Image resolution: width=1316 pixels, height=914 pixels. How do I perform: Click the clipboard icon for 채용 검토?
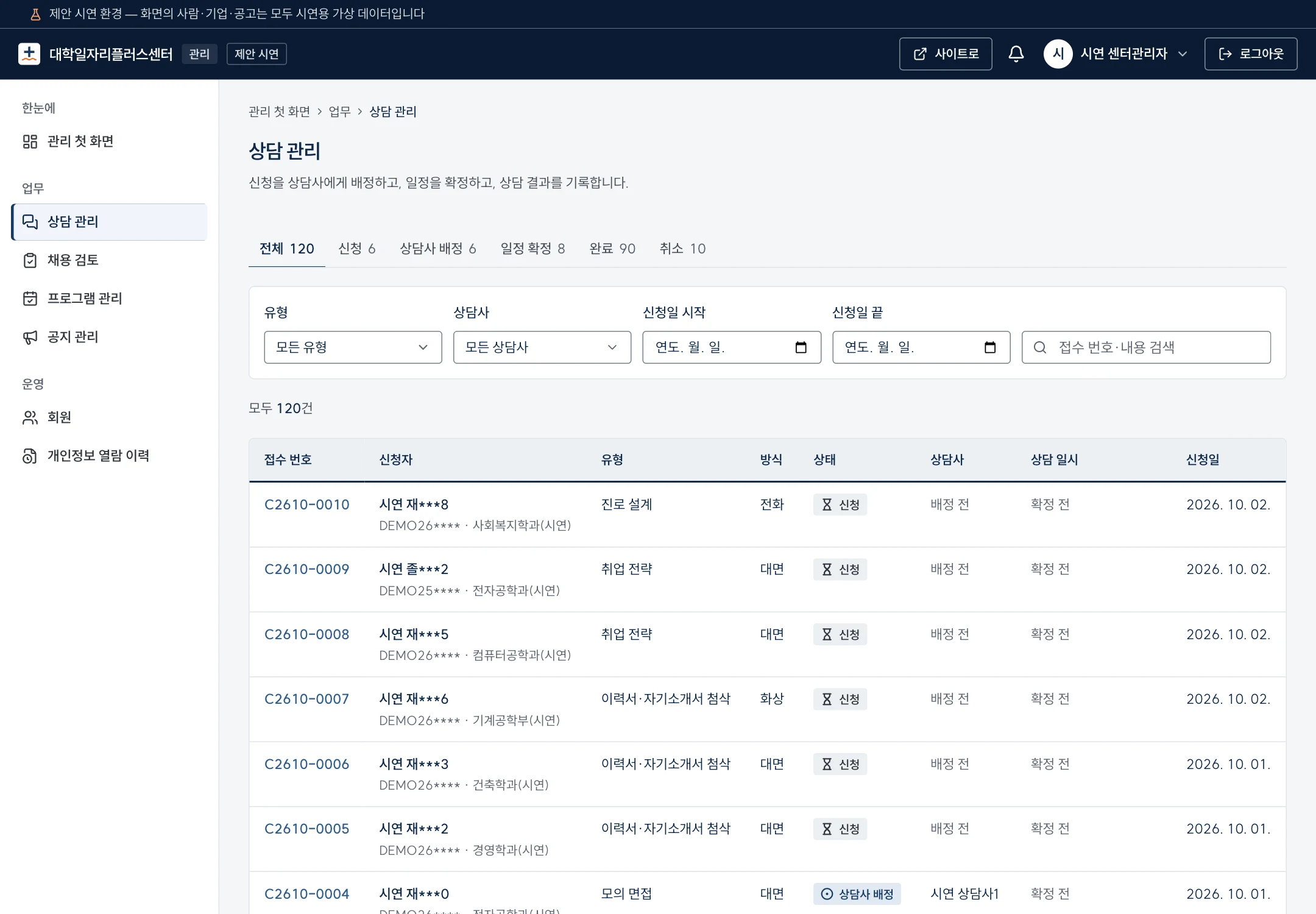(x=30, y=260)
